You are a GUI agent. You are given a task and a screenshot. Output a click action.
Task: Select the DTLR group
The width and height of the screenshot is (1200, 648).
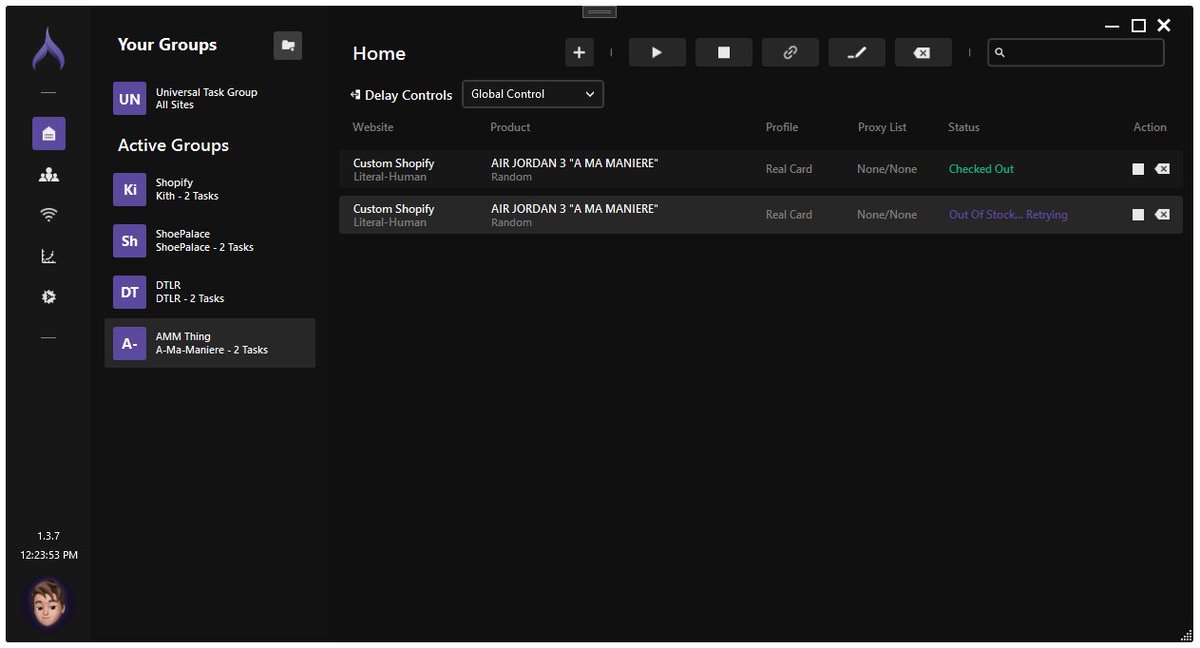(x=210, y=292)
